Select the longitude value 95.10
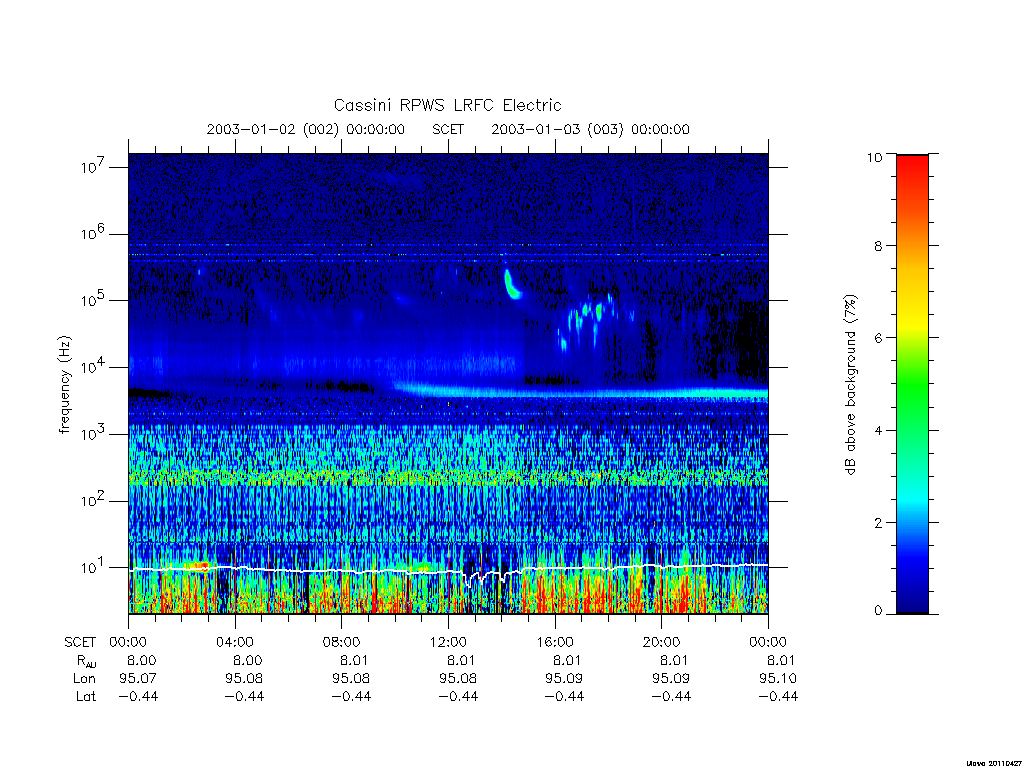The height and width of the screenshot is (768, 1024). (x=778, y=679)
